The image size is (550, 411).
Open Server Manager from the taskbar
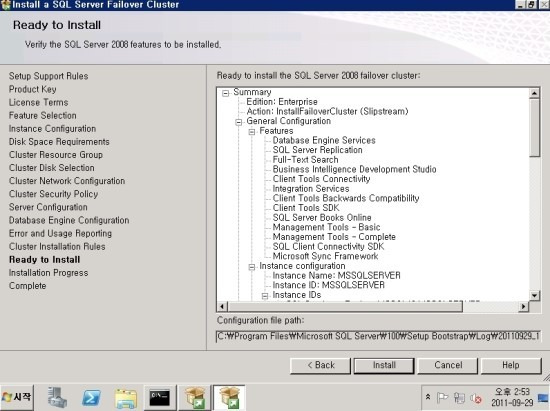(x=57, y=398)
